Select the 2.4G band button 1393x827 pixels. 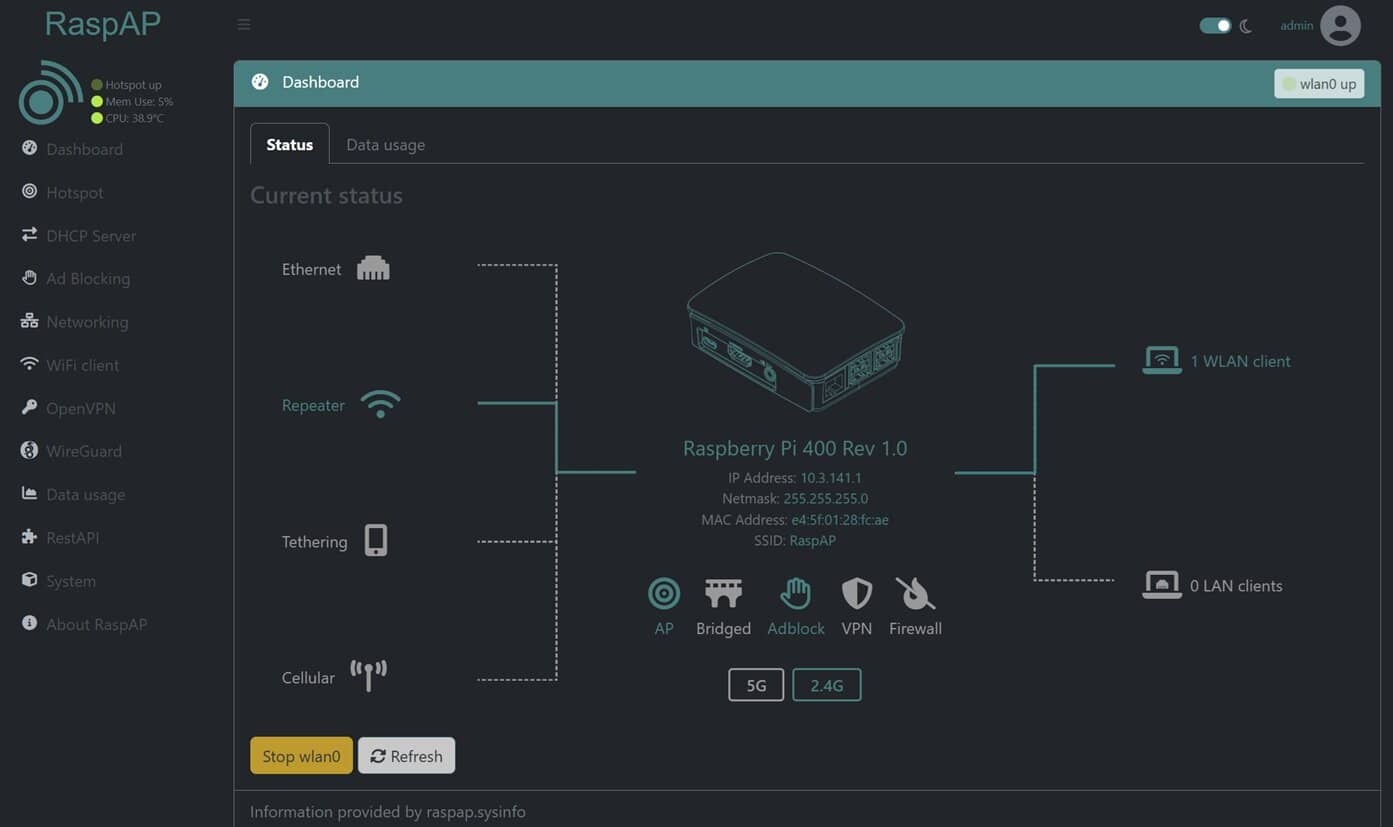827,685
